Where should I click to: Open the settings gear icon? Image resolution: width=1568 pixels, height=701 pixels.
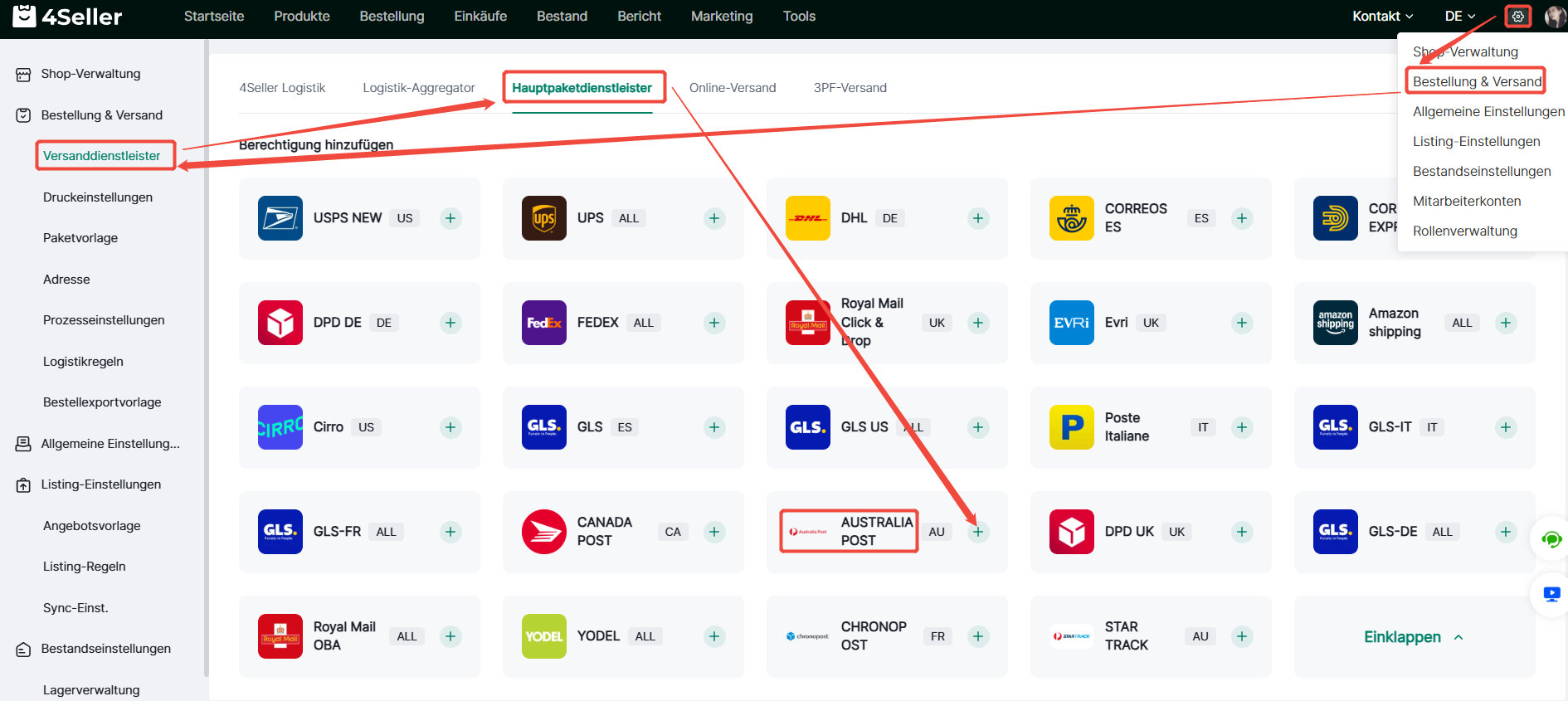coord(1518,16)
